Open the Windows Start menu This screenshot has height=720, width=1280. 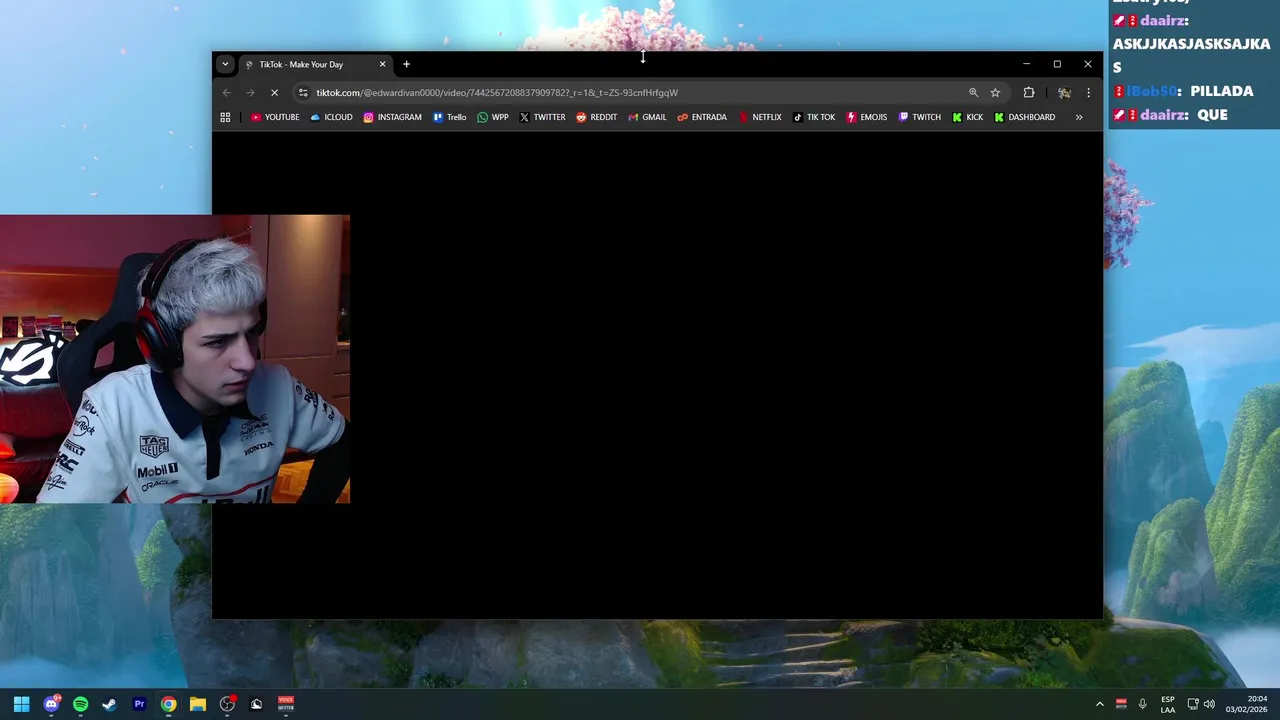point(22,704)
